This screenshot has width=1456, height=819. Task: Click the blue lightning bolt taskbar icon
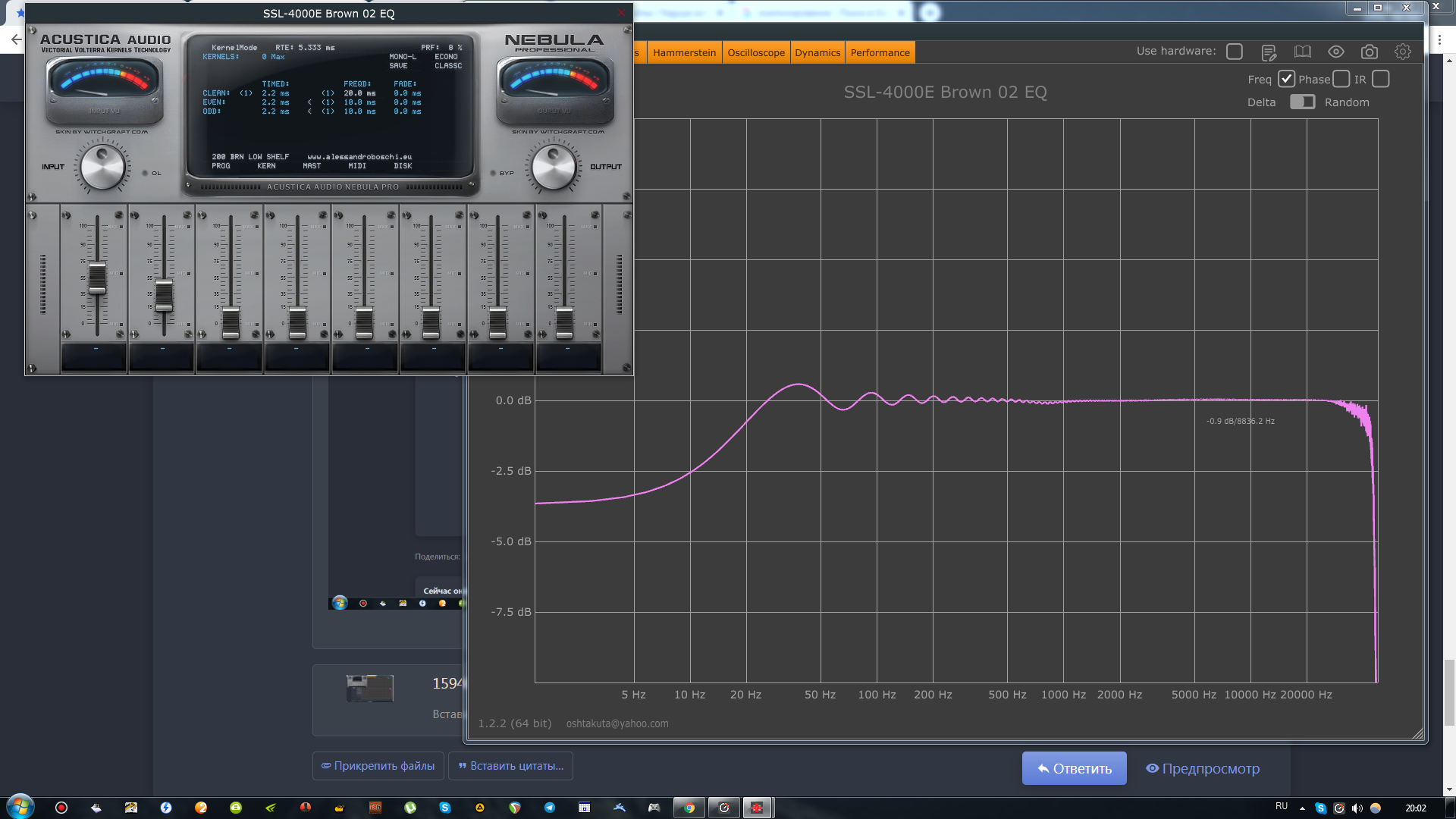tap(166, 808)
